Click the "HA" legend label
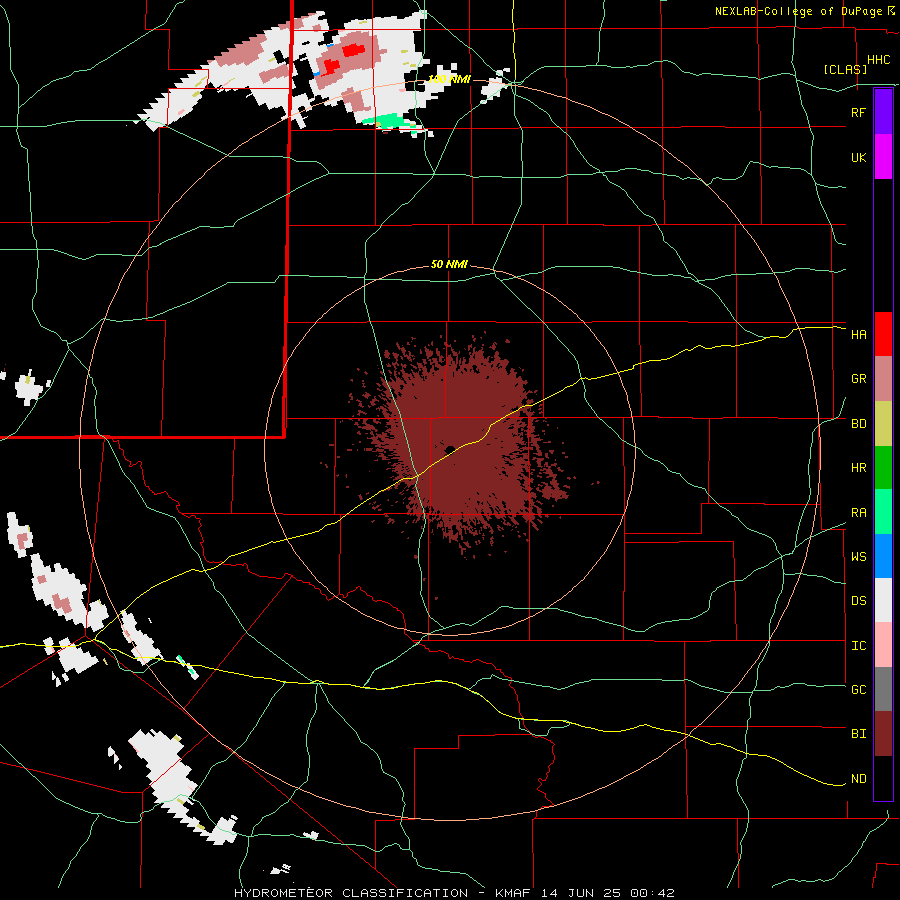Image resolution: width=900 pixels, height=900 pixels. tap(858, 334)
